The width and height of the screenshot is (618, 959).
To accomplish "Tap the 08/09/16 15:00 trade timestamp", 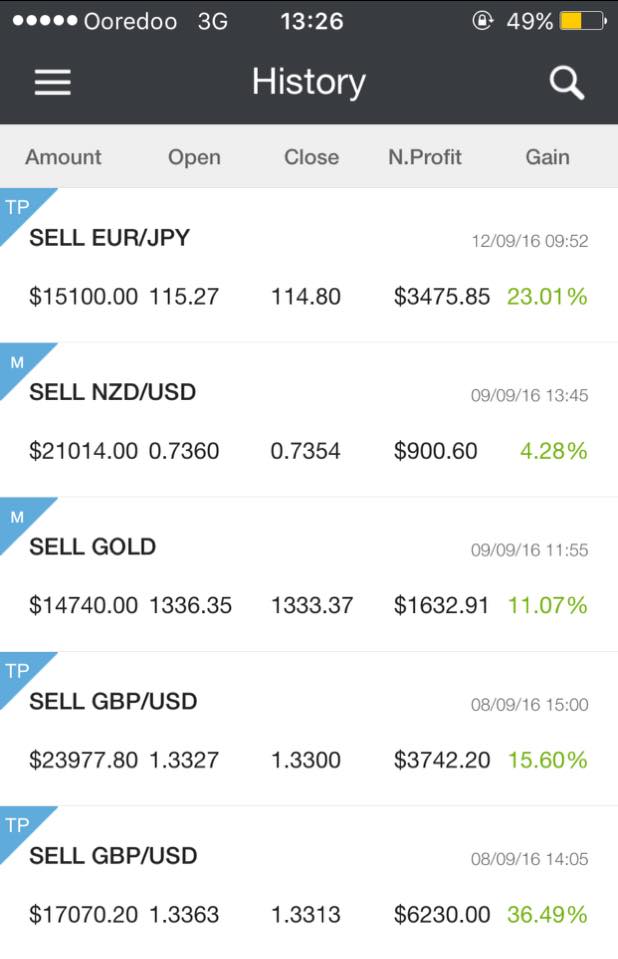I will point(529,705).
